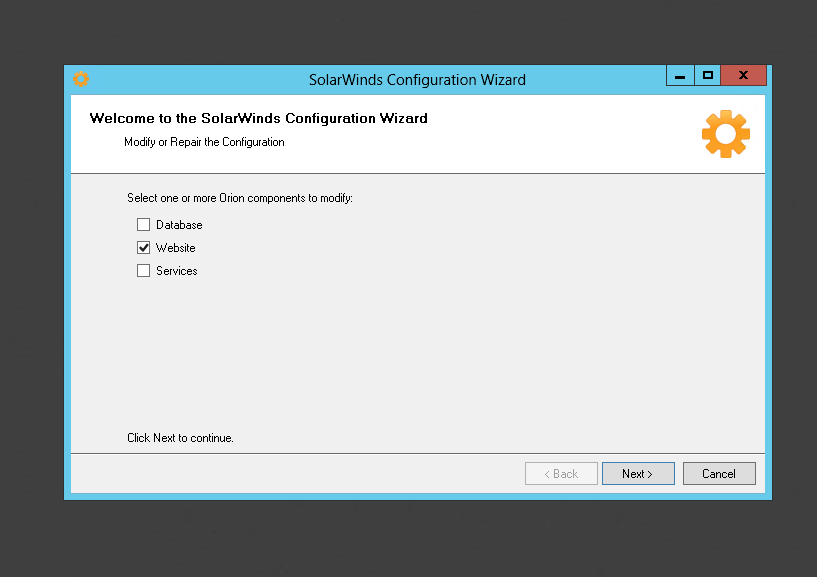The height and width of the screenshot is (577, 817).
Task: Click the small gear icon in title bar
Action: click(x=81, y=79)
